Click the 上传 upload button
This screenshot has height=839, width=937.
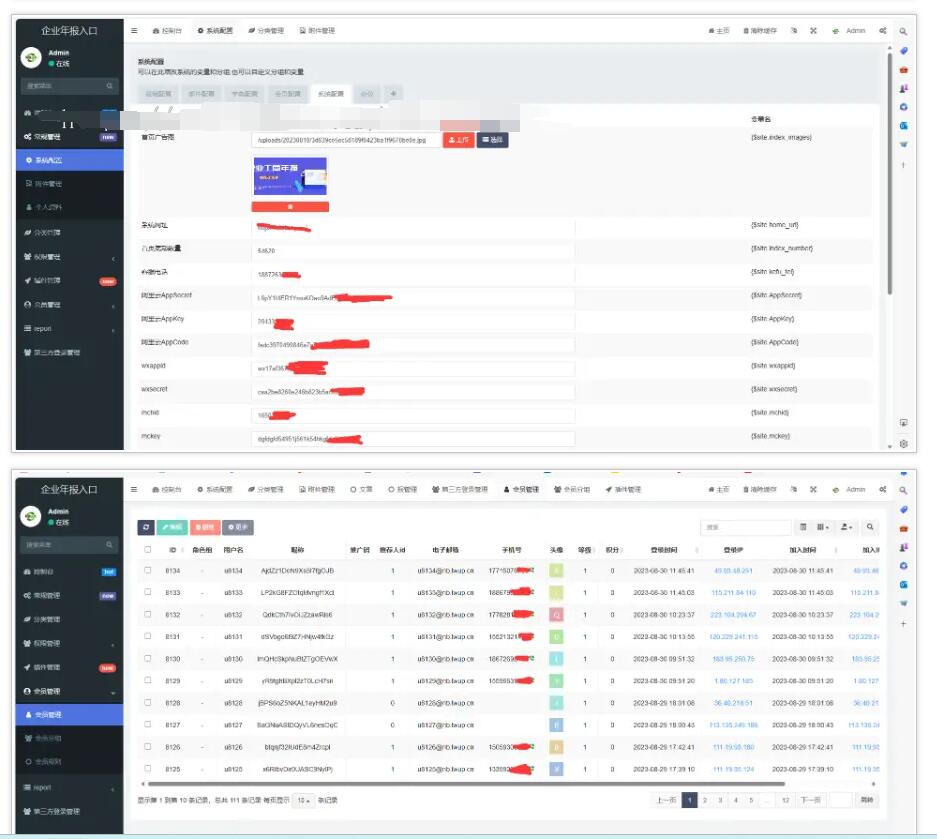point(459,141)
